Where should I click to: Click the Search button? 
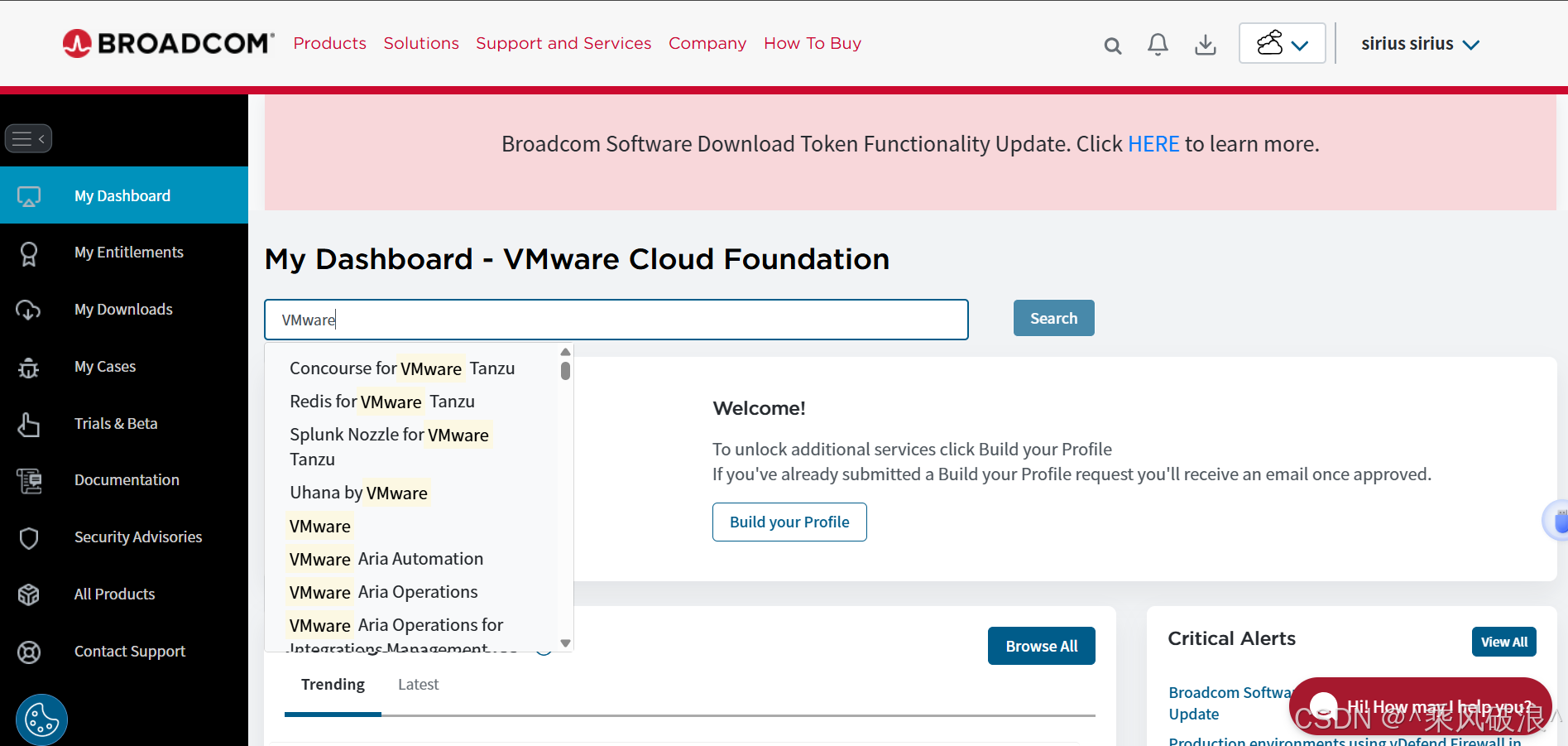point(1053,318)
